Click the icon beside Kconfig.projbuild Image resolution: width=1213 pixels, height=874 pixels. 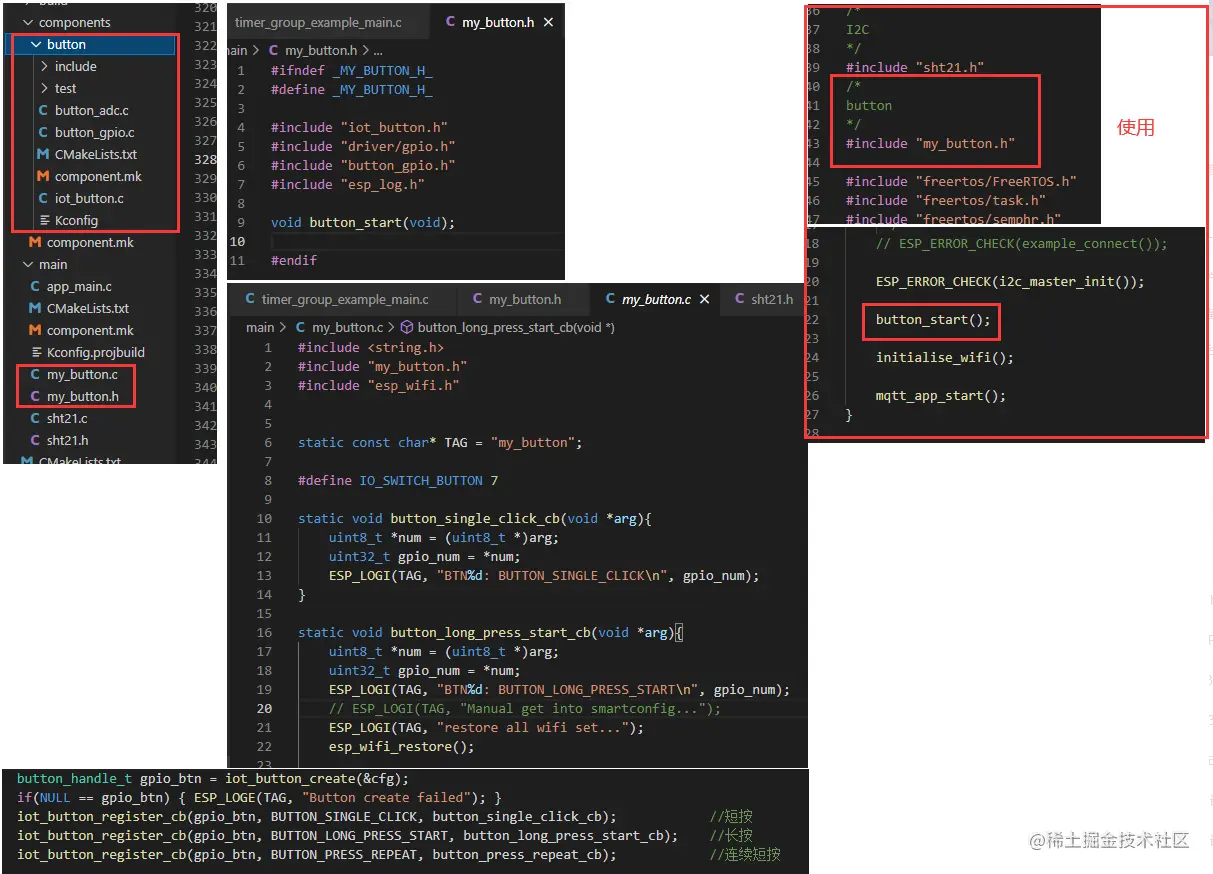[35, 352]
